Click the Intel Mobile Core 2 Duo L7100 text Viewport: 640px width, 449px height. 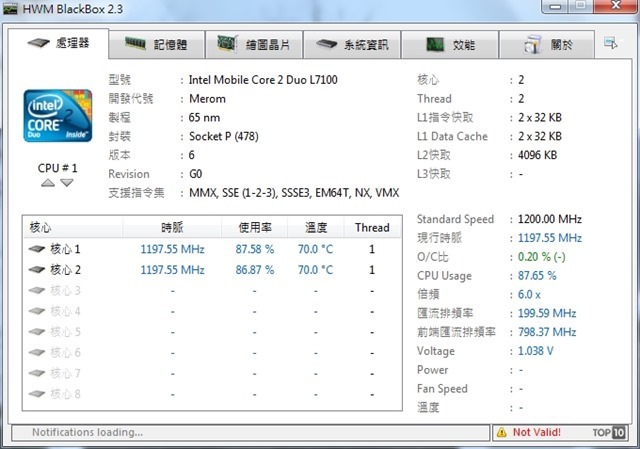263,80
